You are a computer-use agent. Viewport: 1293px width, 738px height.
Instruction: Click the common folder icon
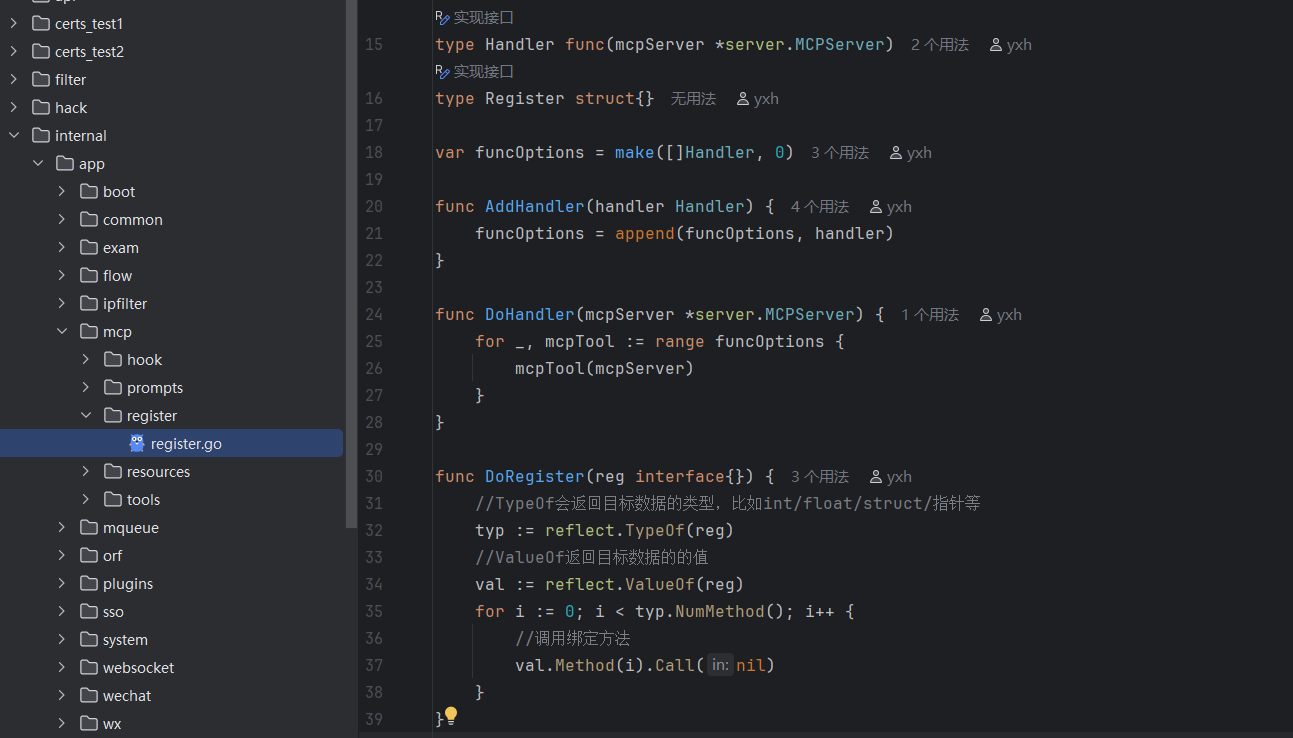coord(89,219)
